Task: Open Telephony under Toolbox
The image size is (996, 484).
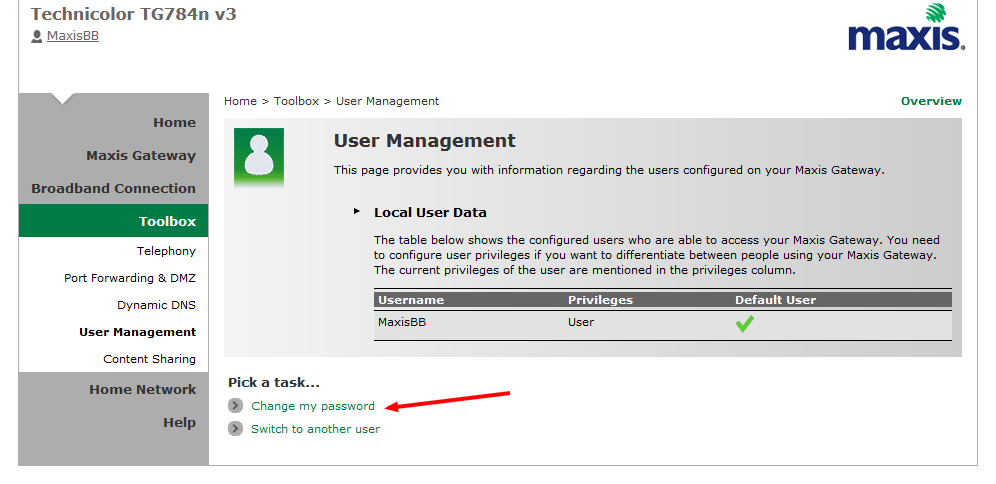Action: click(166, 251)
